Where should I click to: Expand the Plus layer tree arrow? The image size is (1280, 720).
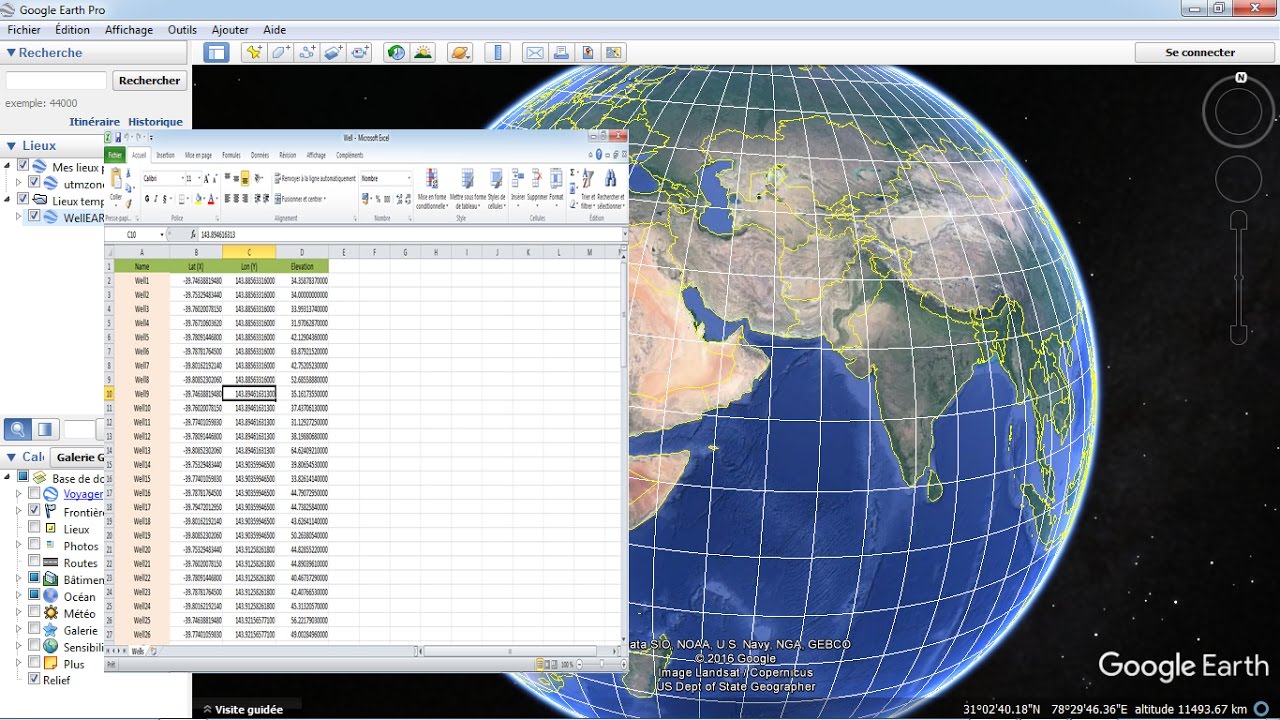click(19, 662)
